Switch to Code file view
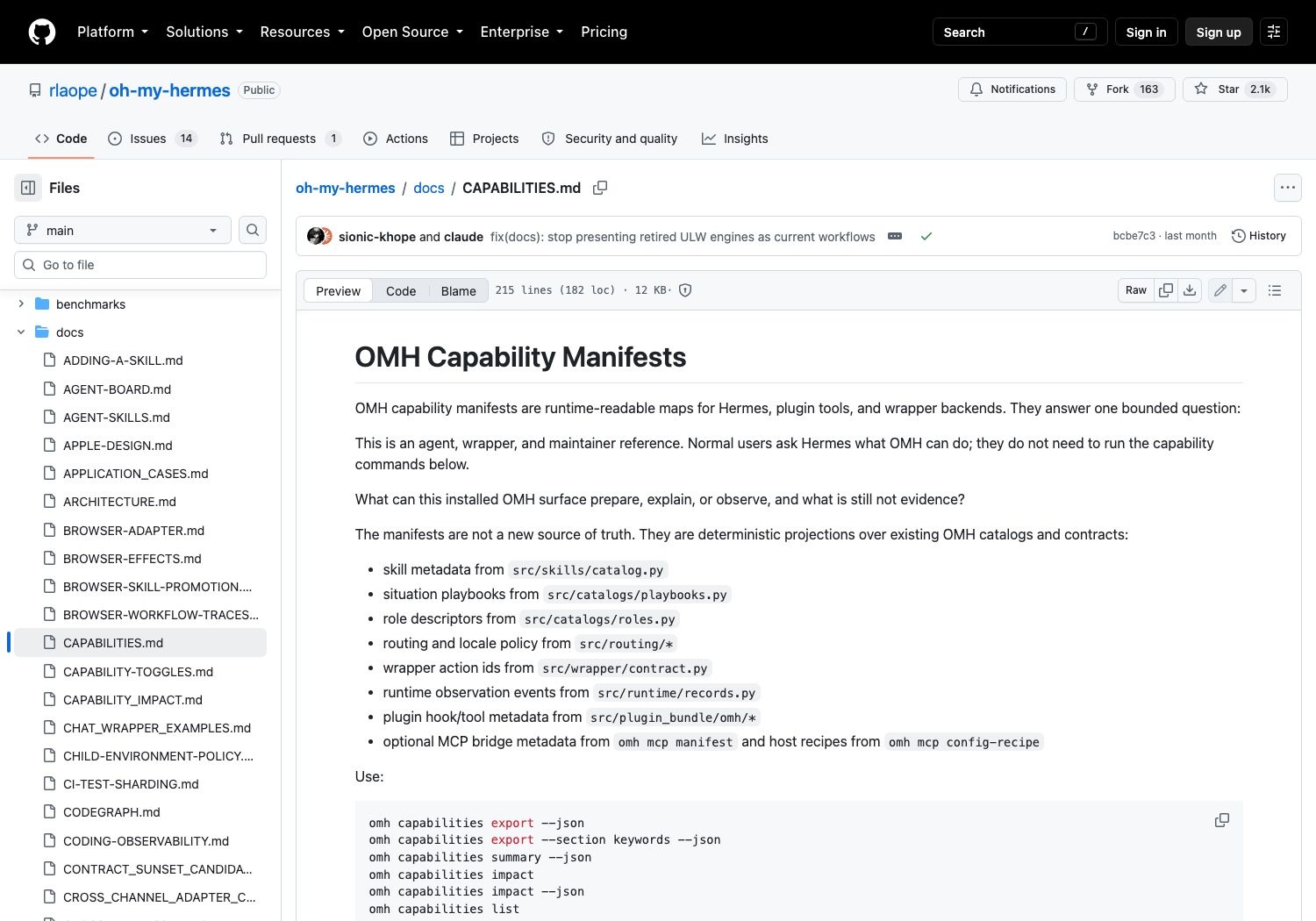This screenshot has width=1316, height=921. 401,290
